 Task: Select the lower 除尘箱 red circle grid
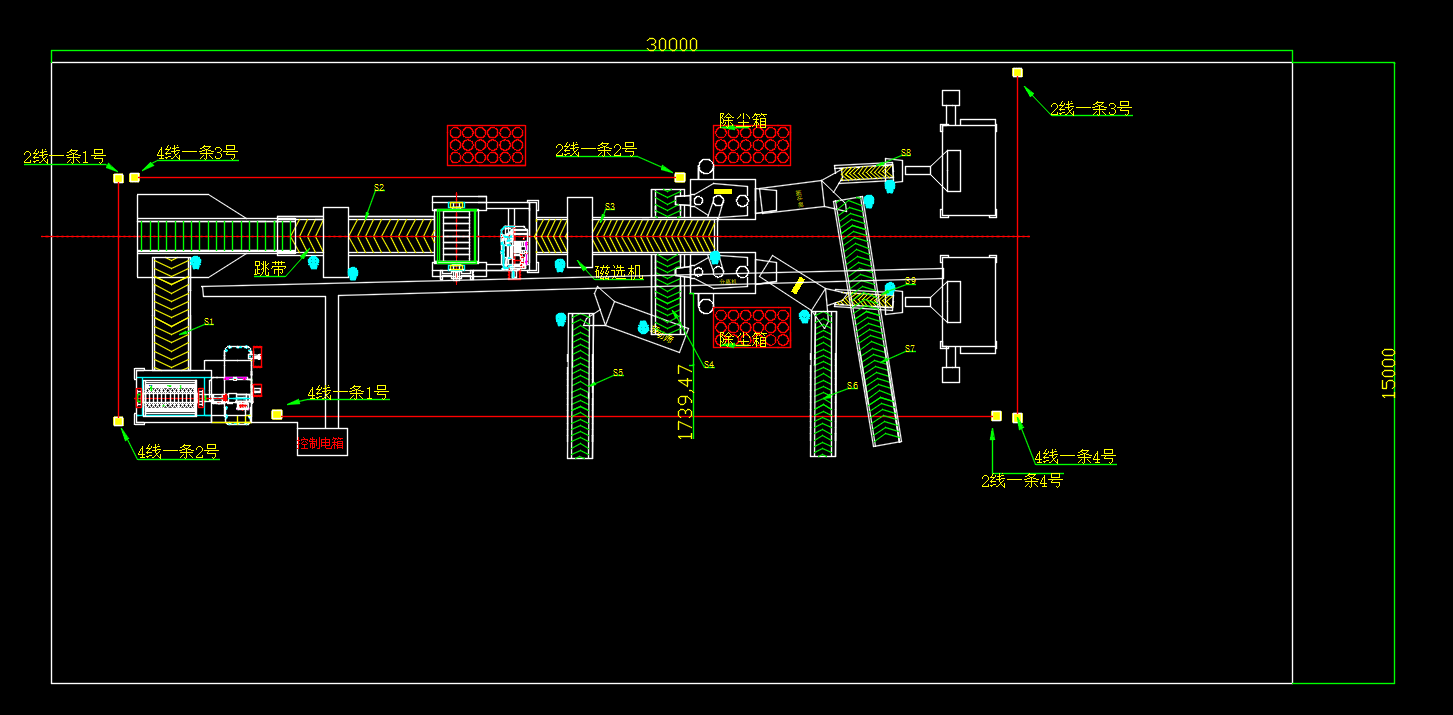[752, 327]
